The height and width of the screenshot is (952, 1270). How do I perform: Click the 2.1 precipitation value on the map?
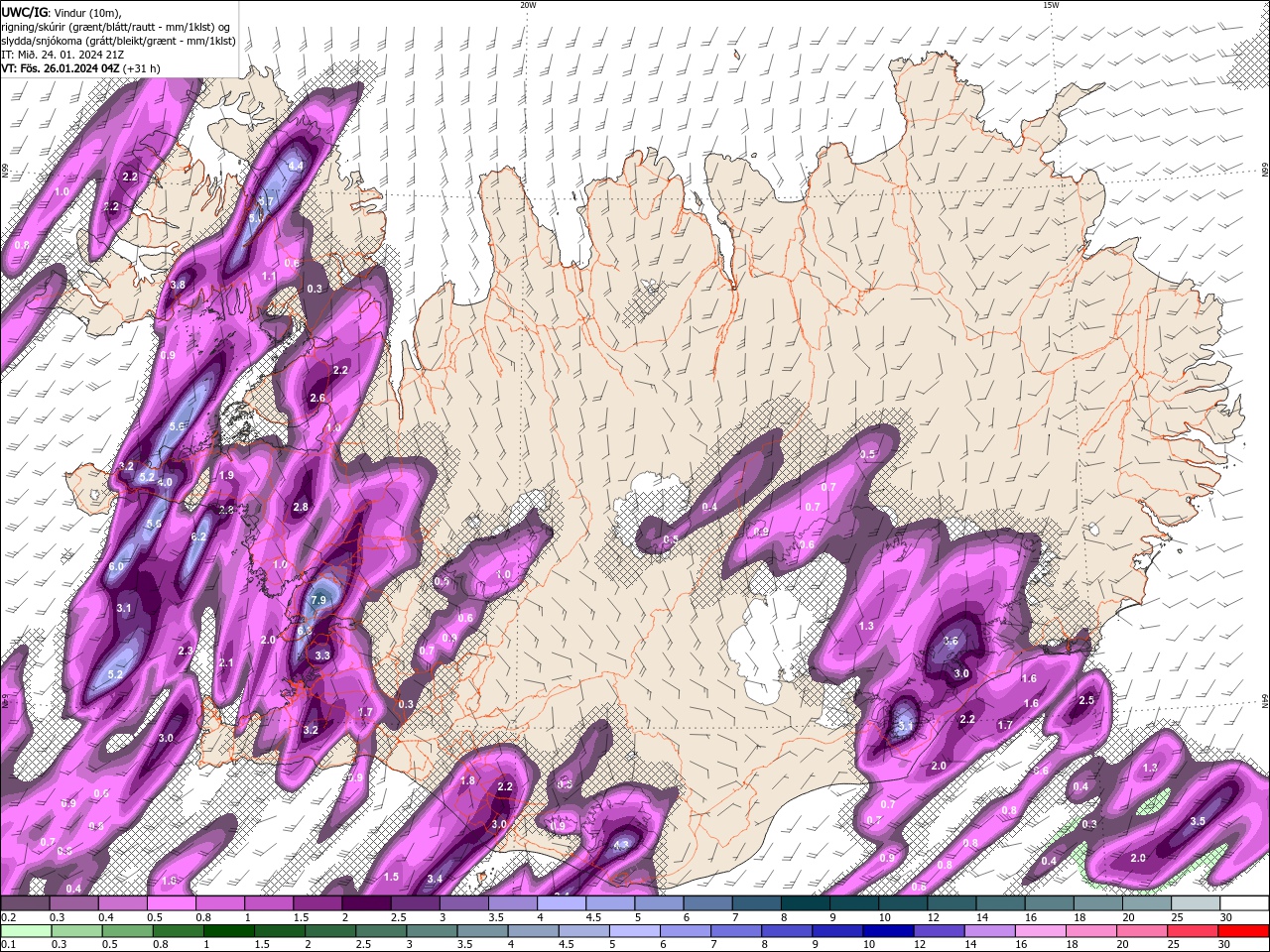pyautogui.click(x=225, y=662)
